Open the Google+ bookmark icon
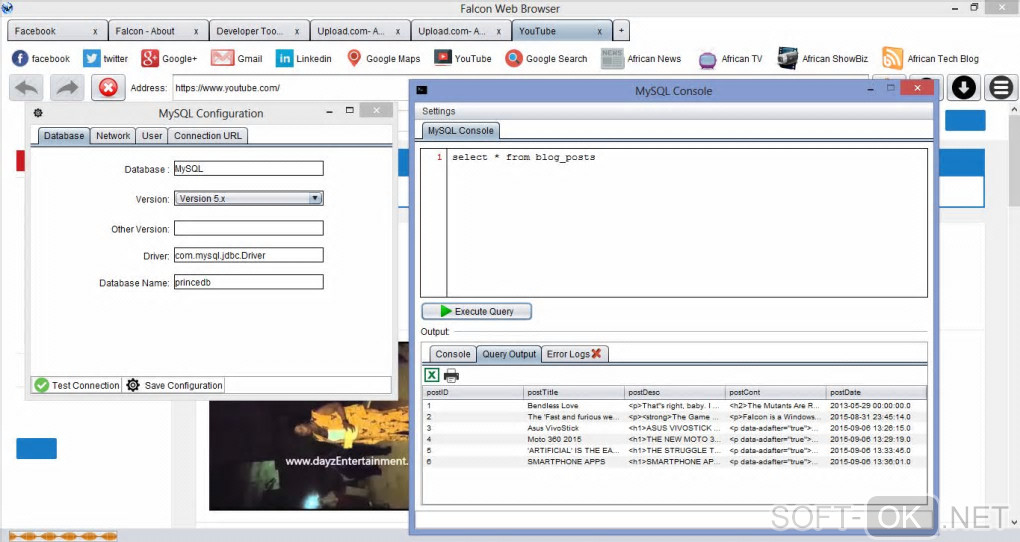The width and height of the screenshot is (1020, 542). (x=150, y=59)
